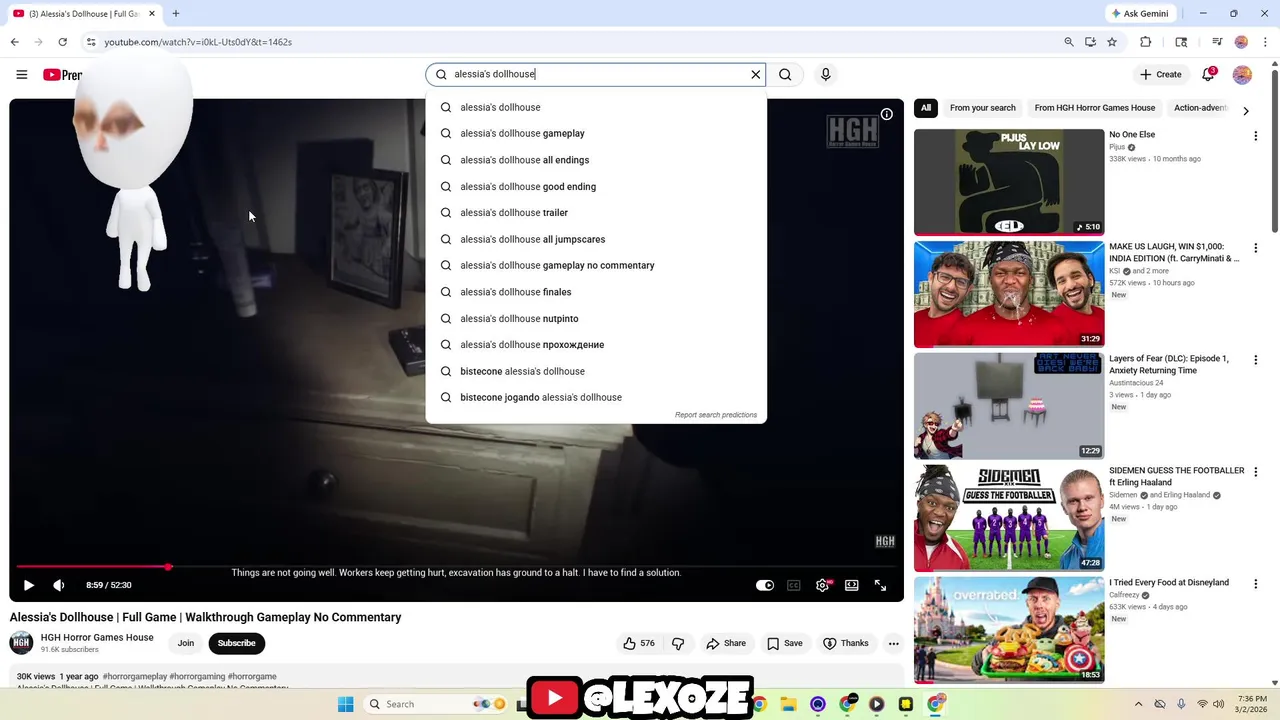The height and width of the screenshot is (720, 1280).
Task: Click the Join button
Action: (186, 643)
